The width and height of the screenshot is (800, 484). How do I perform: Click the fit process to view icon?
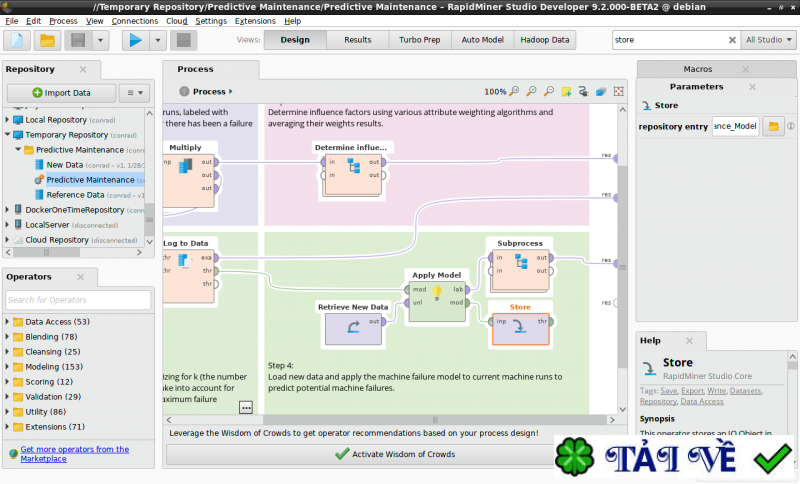pos(618,91)
